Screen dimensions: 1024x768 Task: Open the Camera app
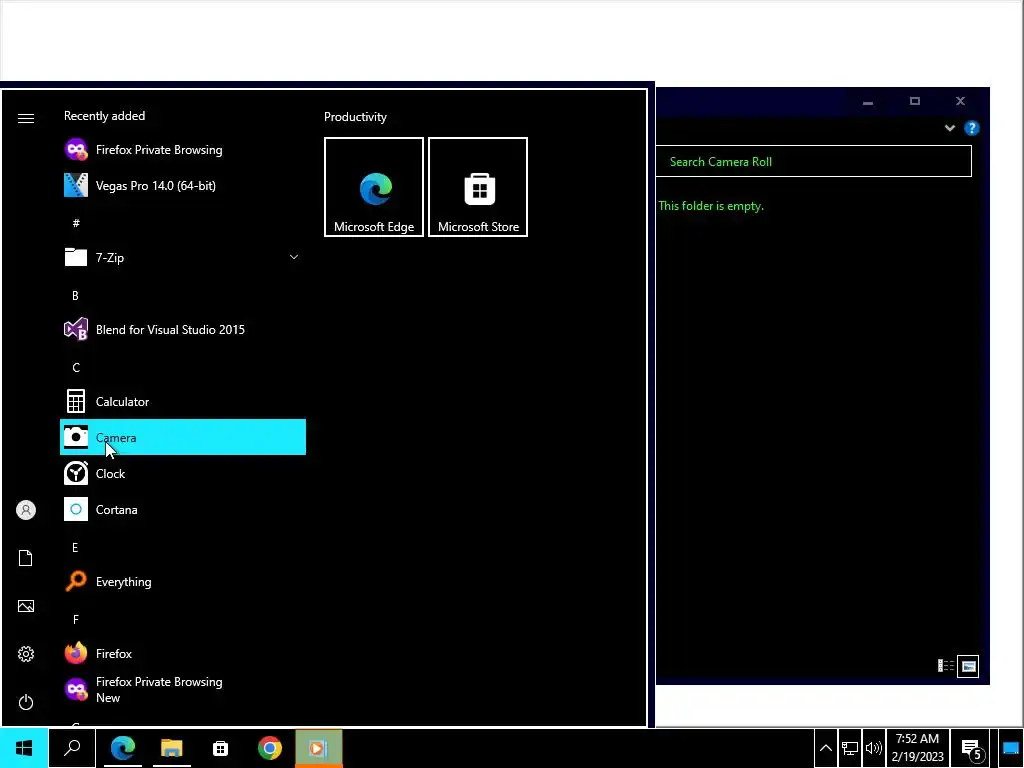click(x=183, y=438)
